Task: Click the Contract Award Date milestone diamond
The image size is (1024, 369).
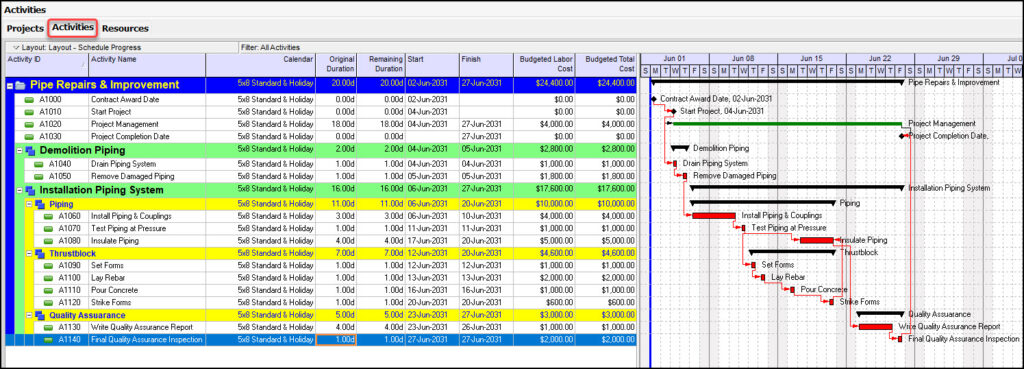Action: 654,99
